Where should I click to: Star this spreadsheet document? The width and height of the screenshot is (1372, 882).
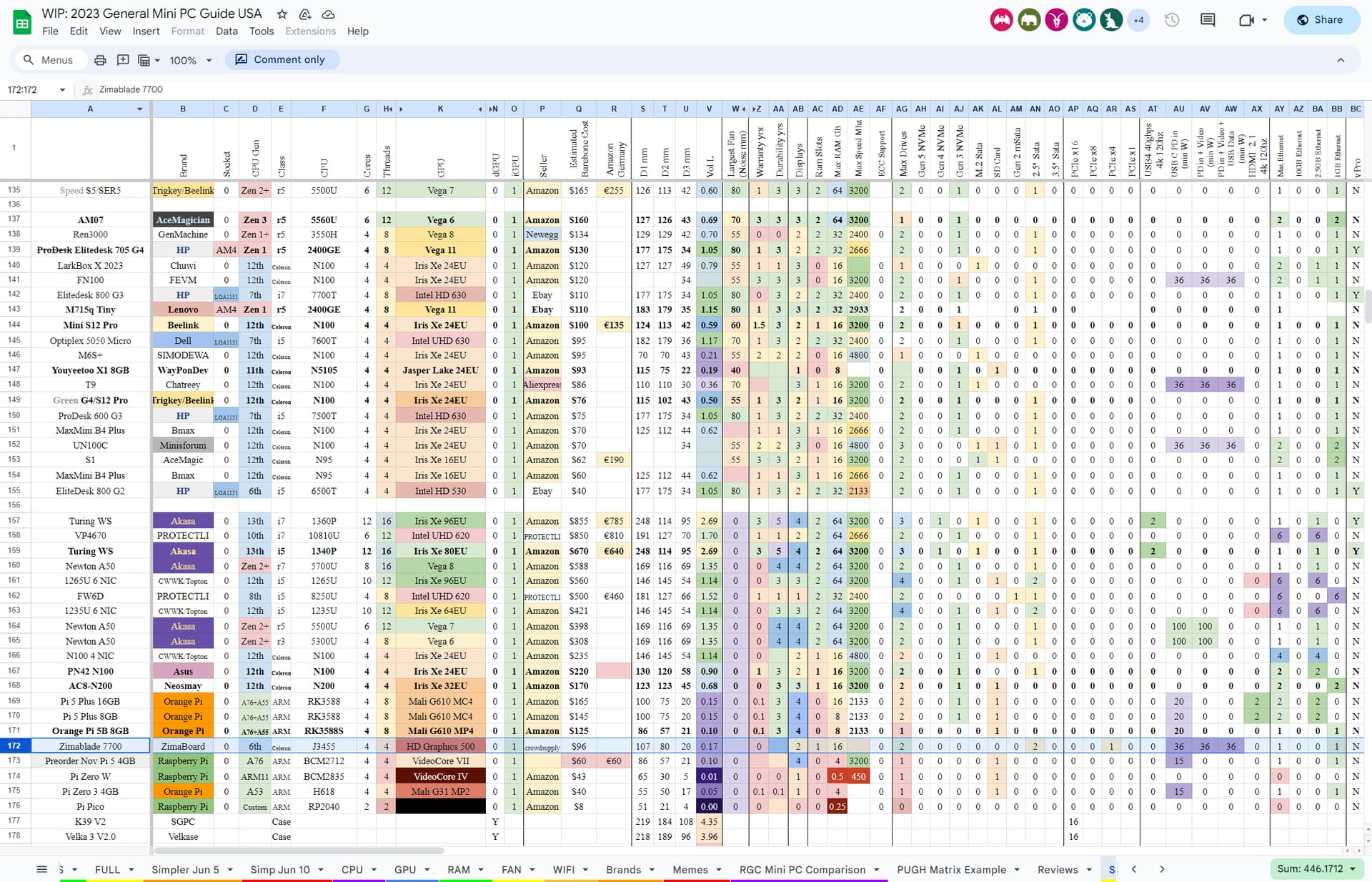tap(282, 14)
